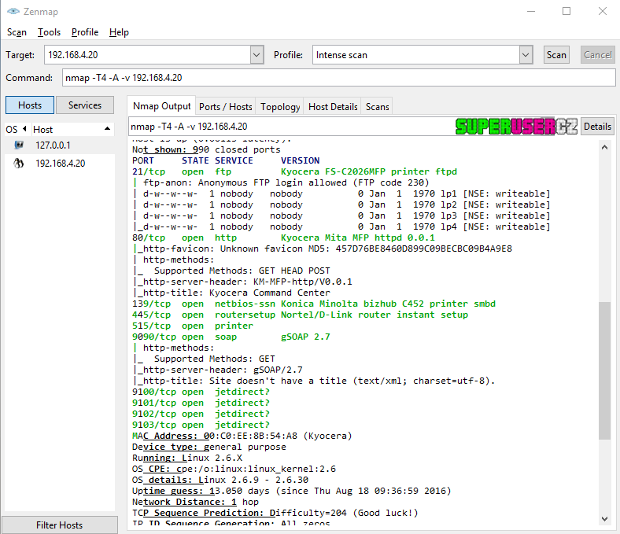The width and height of the screenshot is (620, 534).
Task: Click the TCP Sequence Prediction line
Action: 275,513
